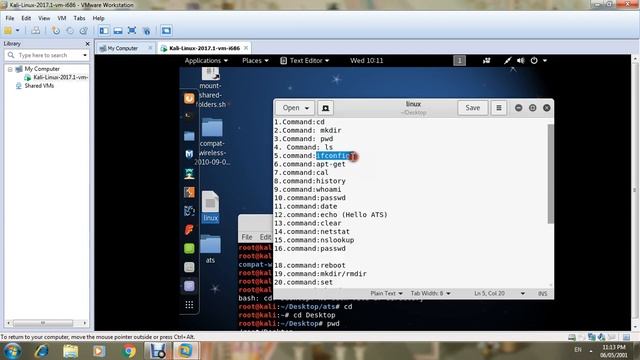
Task: Click the active Text Editor dock icon
Action: point(189,286)
